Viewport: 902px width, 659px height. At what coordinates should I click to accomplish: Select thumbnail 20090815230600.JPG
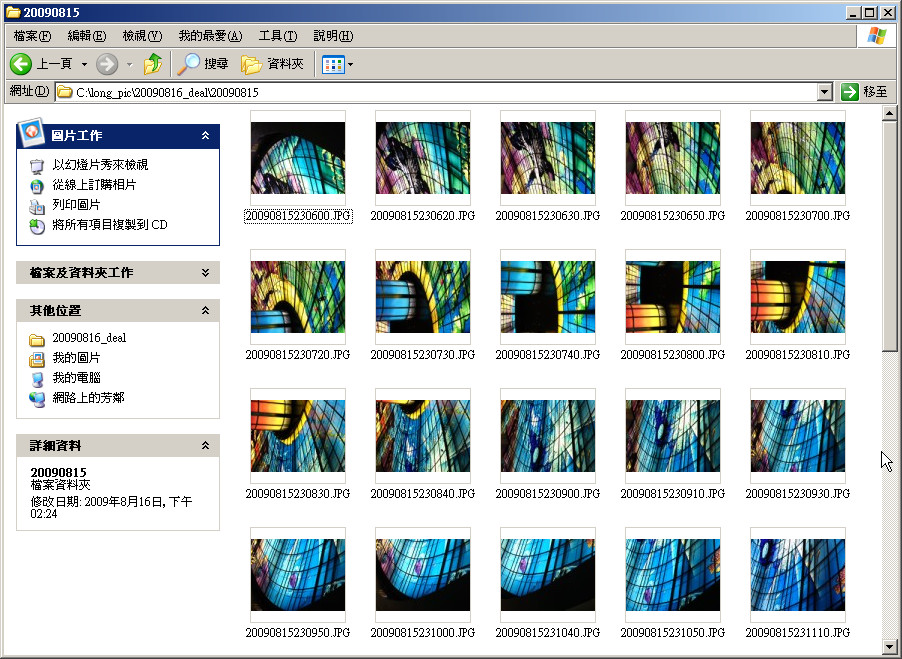pyautogui.click(x=298, y=158)
